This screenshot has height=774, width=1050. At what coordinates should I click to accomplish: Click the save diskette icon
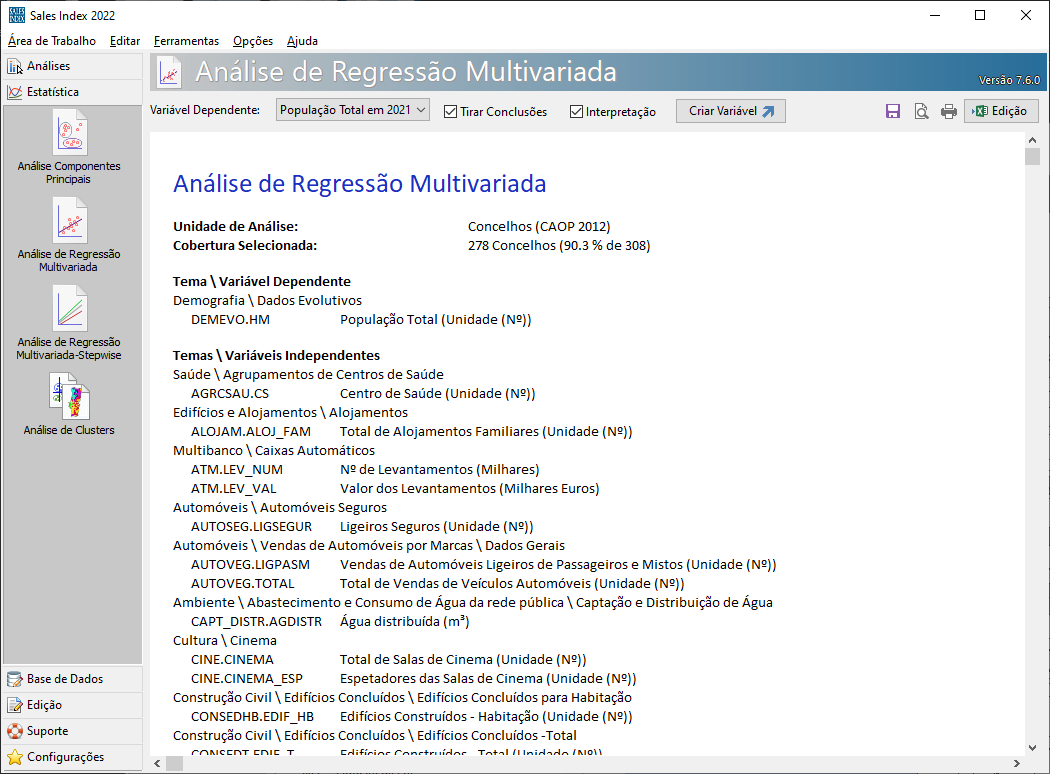tap(893, 112)
